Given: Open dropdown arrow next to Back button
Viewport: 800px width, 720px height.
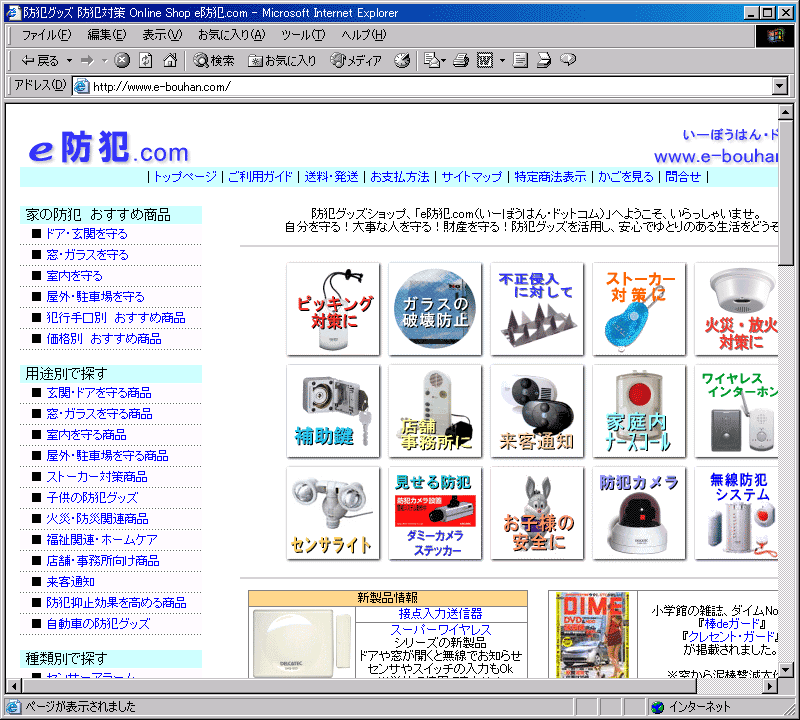Looking at the screenshot, I should point(69,61).
